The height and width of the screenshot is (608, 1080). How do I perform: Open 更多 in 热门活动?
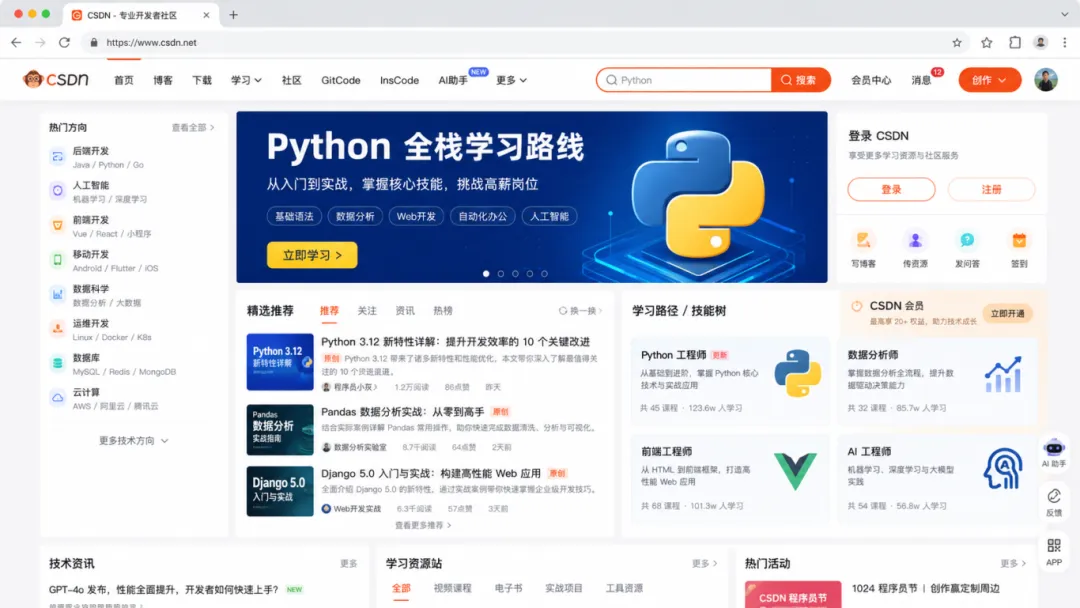click(1012, 563)
